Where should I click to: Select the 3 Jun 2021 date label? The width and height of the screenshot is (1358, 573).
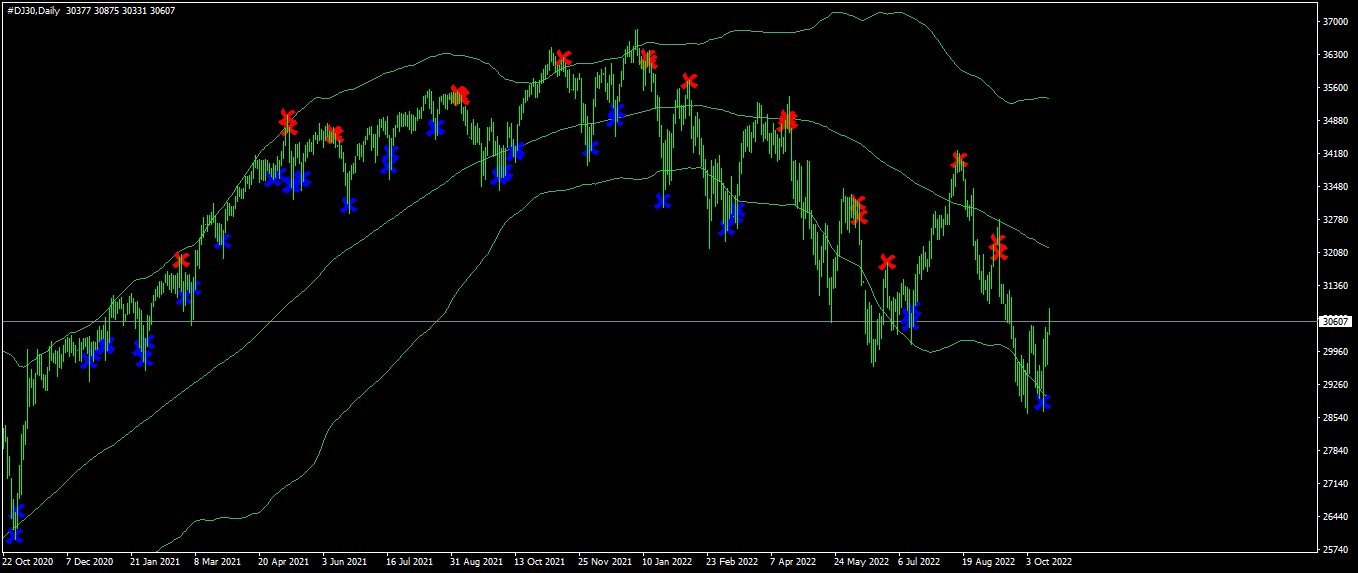346,562
